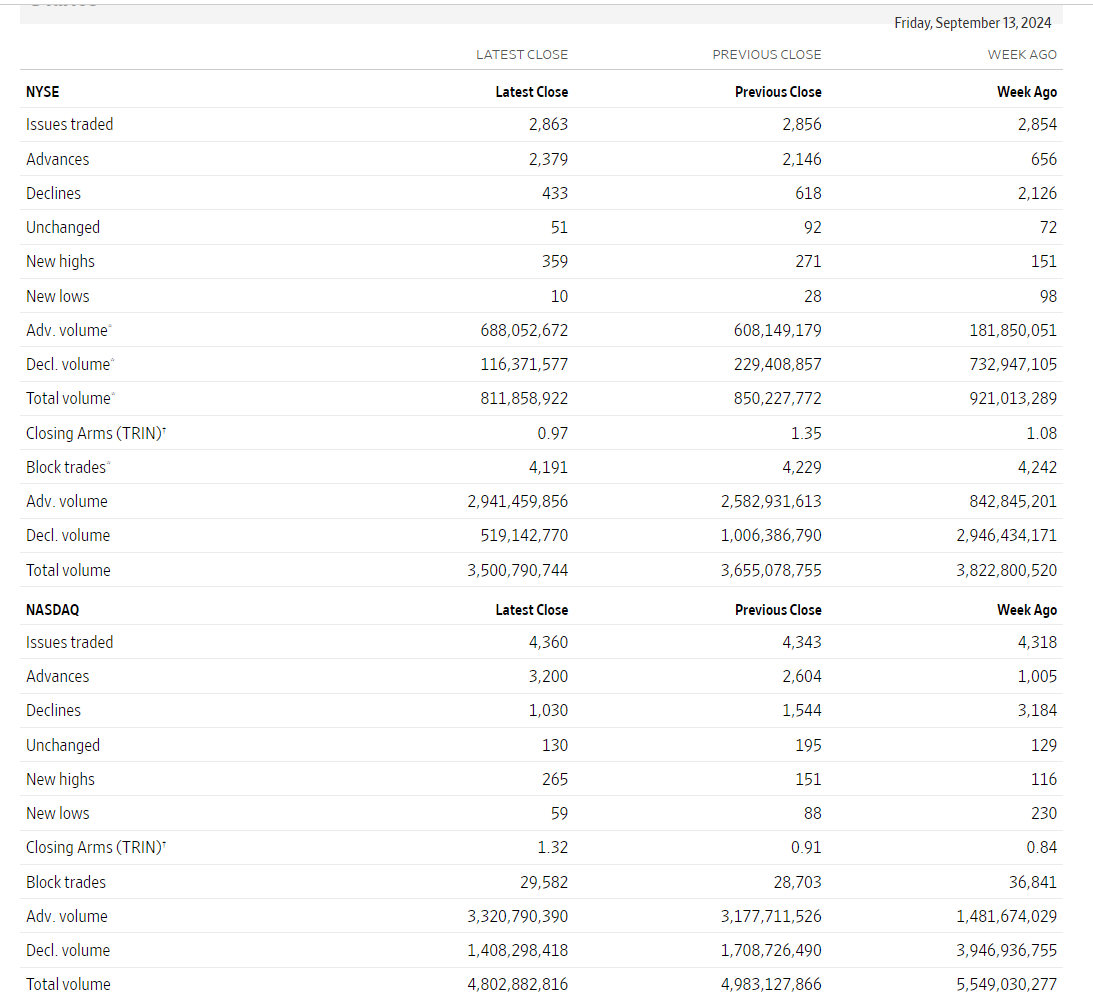1093x996 pixels.
Task: Select NYSE New lows latest value 10
Action: click(559, 296)
